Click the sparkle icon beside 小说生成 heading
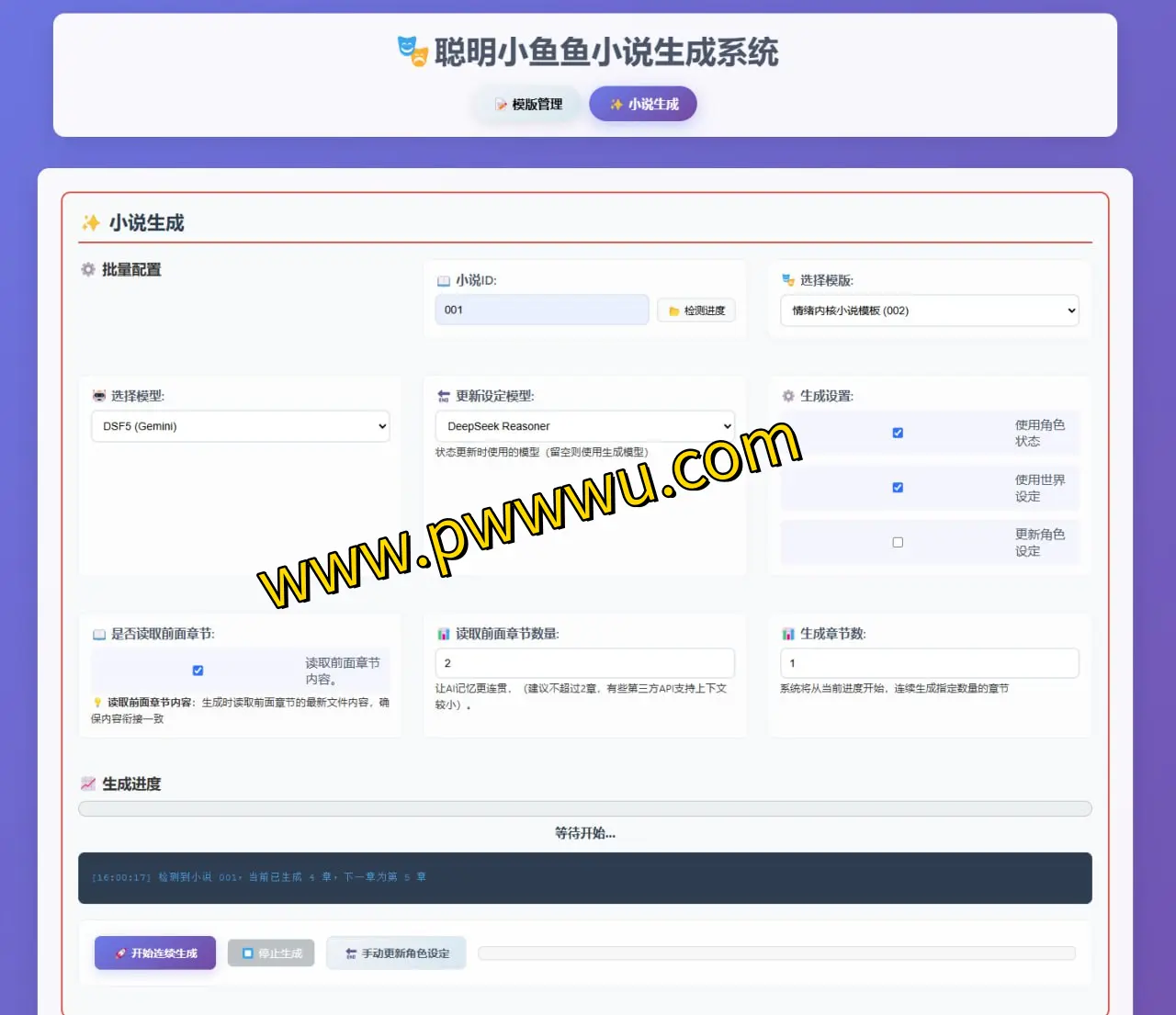 point(90,222)
